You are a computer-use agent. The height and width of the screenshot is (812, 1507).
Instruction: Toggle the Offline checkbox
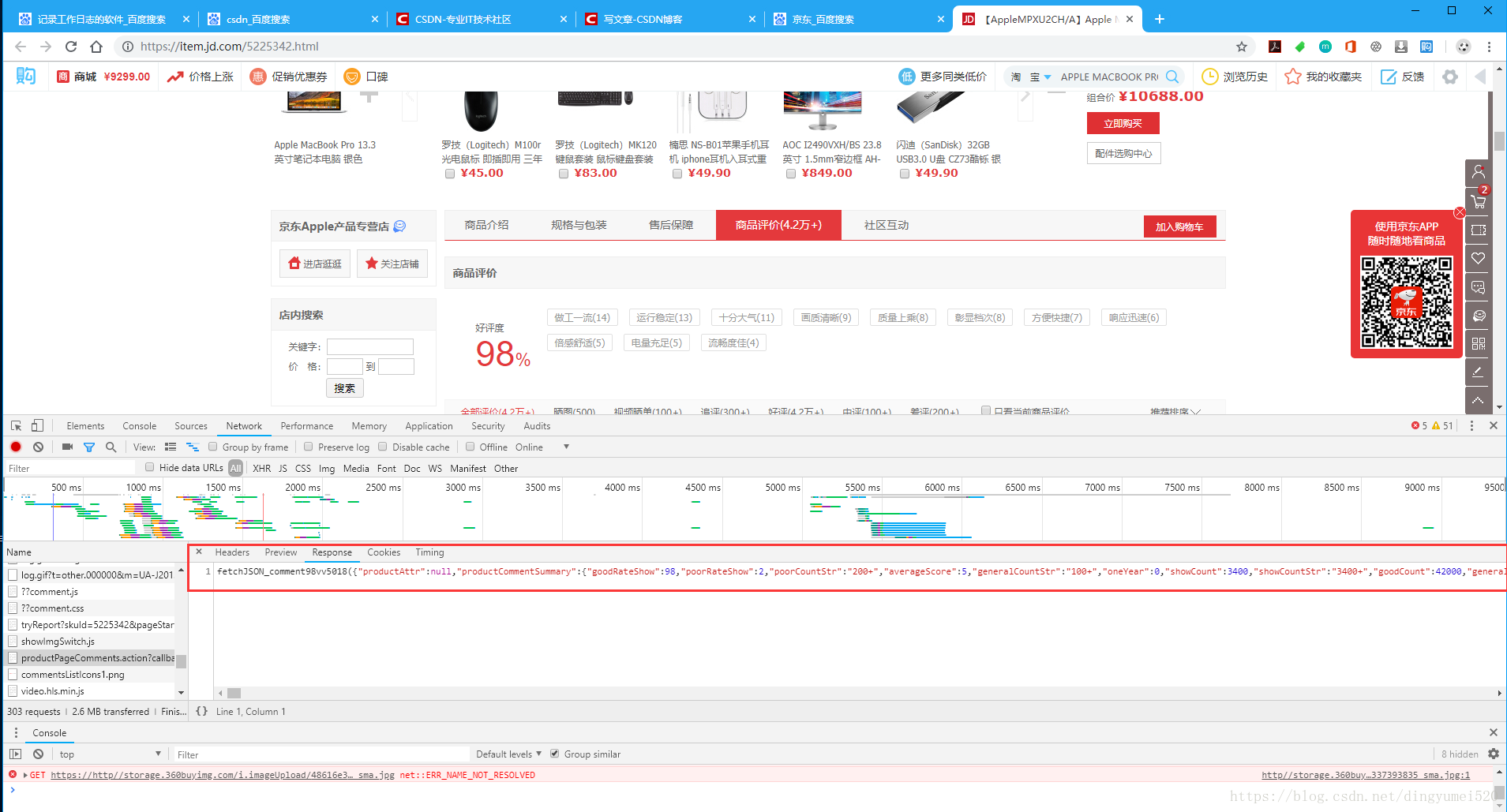point(470,447)
